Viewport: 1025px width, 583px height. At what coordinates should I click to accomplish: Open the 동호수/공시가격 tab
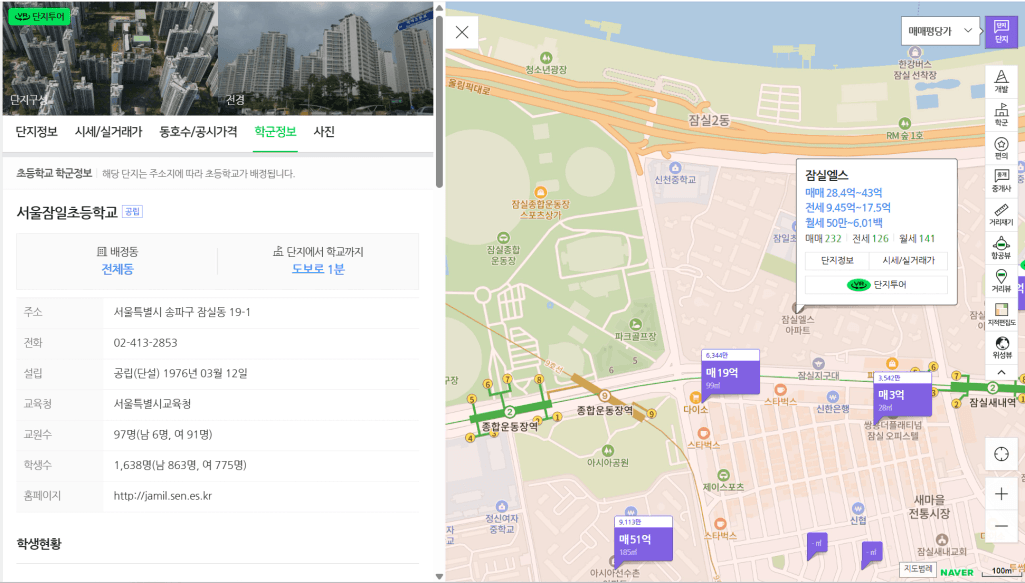198,131
